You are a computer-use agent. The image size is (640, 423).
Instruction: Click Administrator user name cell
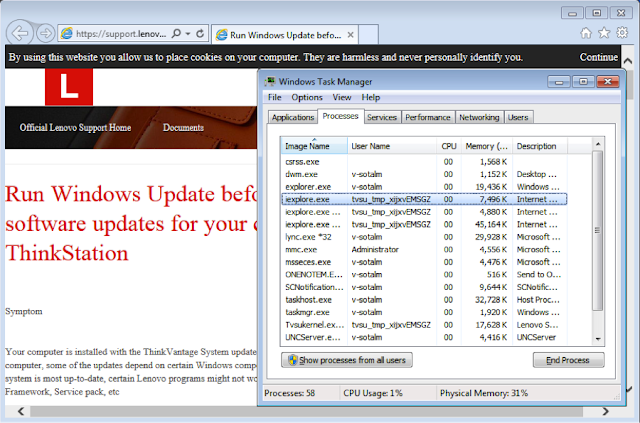coord(375,249)
